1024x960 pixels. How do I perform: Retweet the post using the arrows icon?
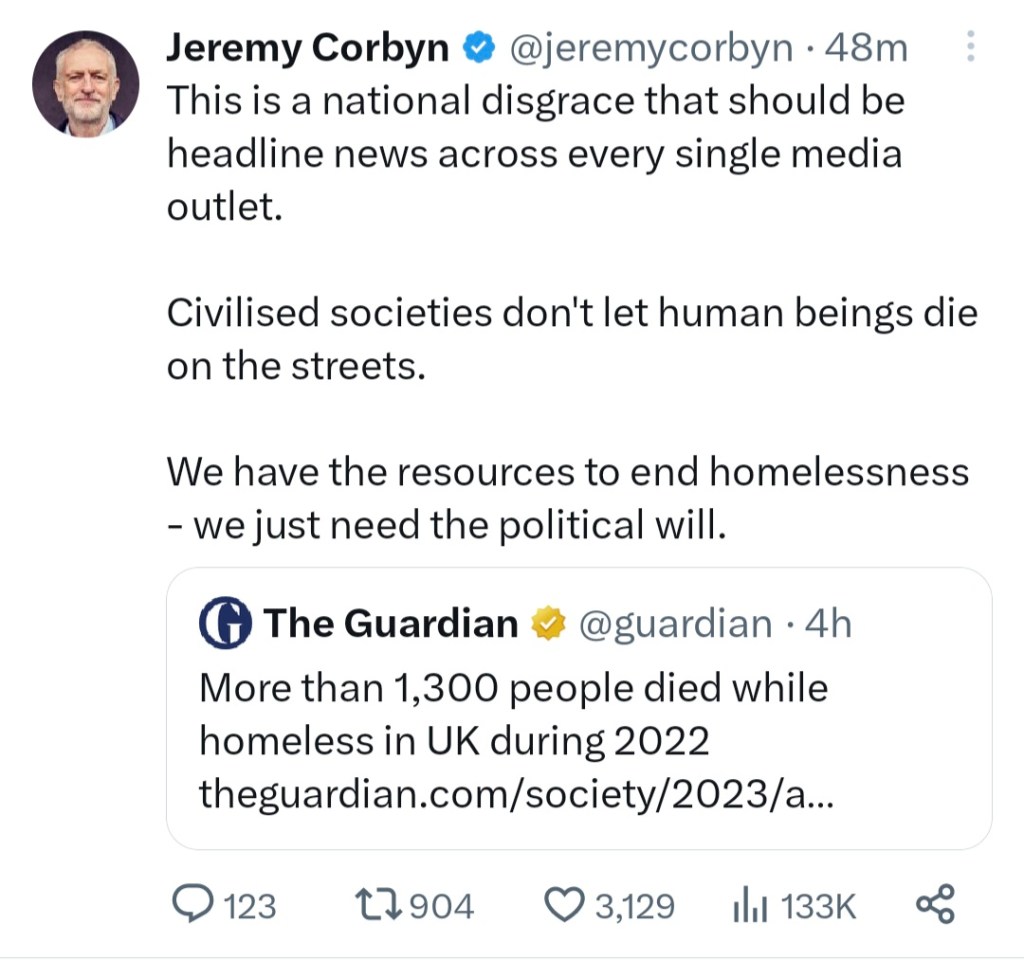378,905
